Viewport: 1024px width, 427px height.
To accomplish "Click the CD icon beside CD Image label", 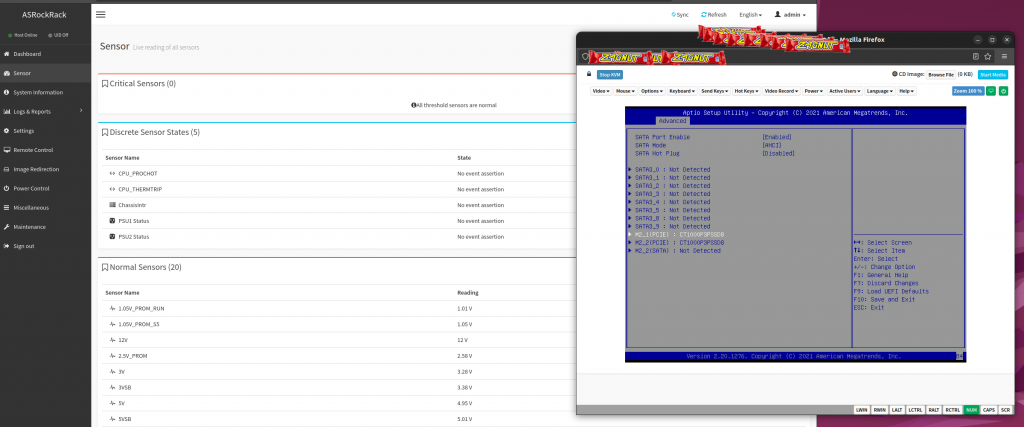I will tap(895, 74).
